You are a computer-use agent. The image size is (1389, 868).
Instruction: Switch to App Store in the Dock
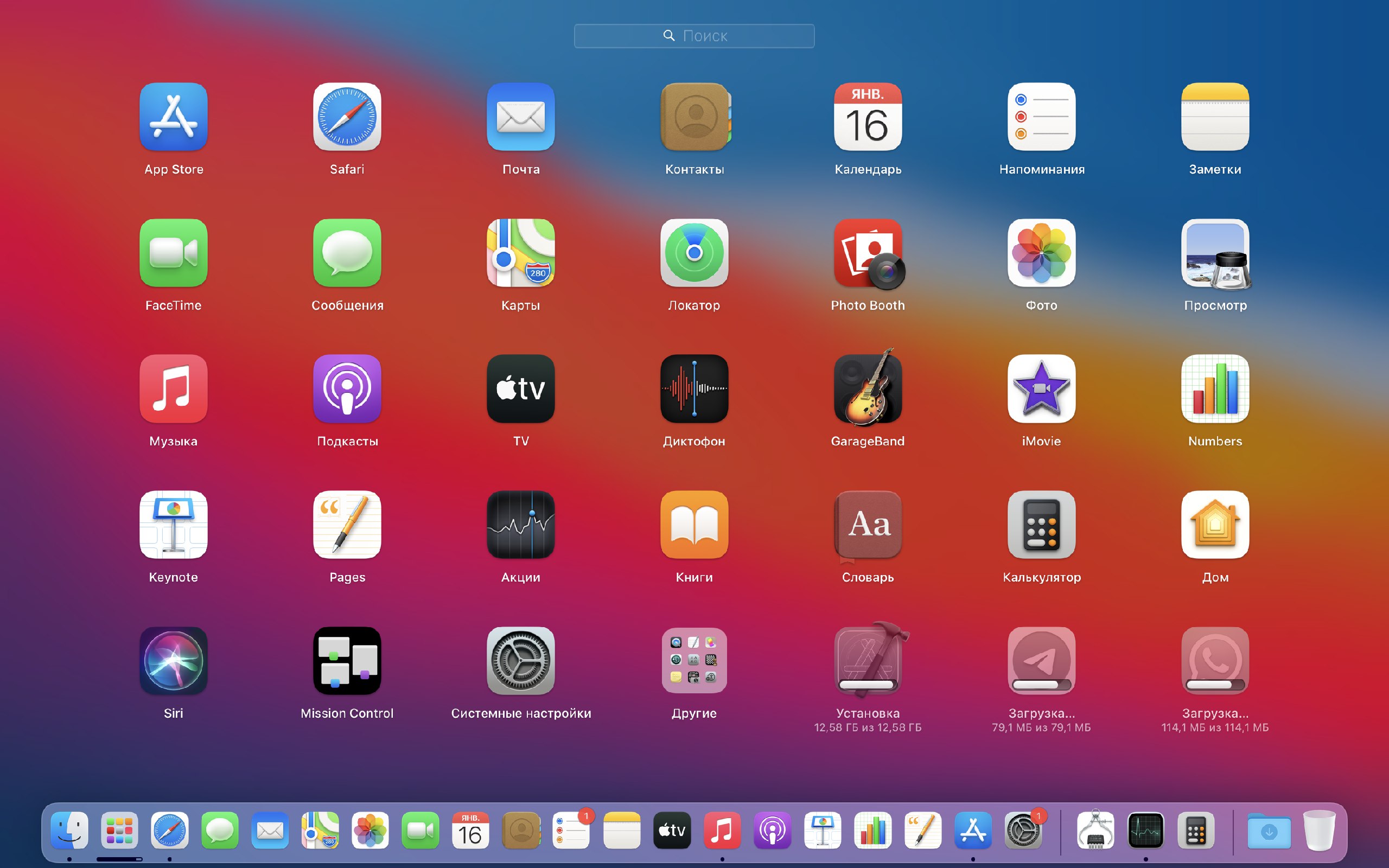[x=973, y=830]
